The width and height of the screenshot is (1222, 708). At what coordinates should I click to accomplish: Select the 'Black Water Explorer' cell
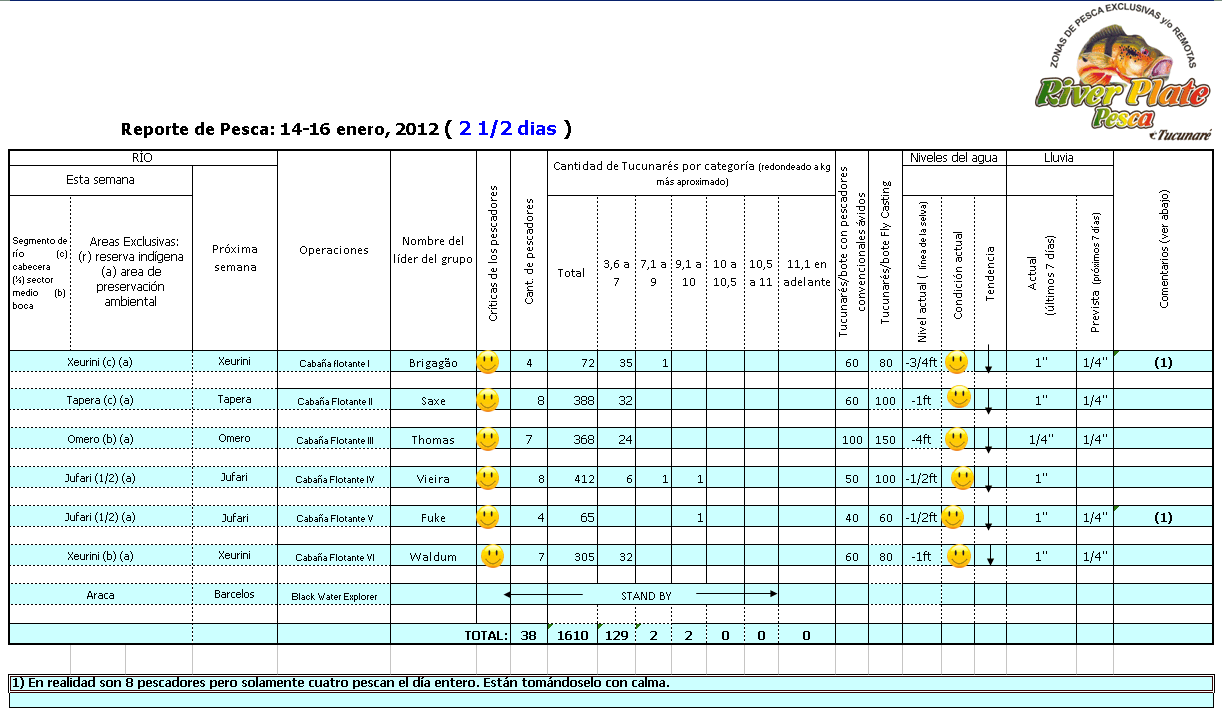tap(334, 596)
